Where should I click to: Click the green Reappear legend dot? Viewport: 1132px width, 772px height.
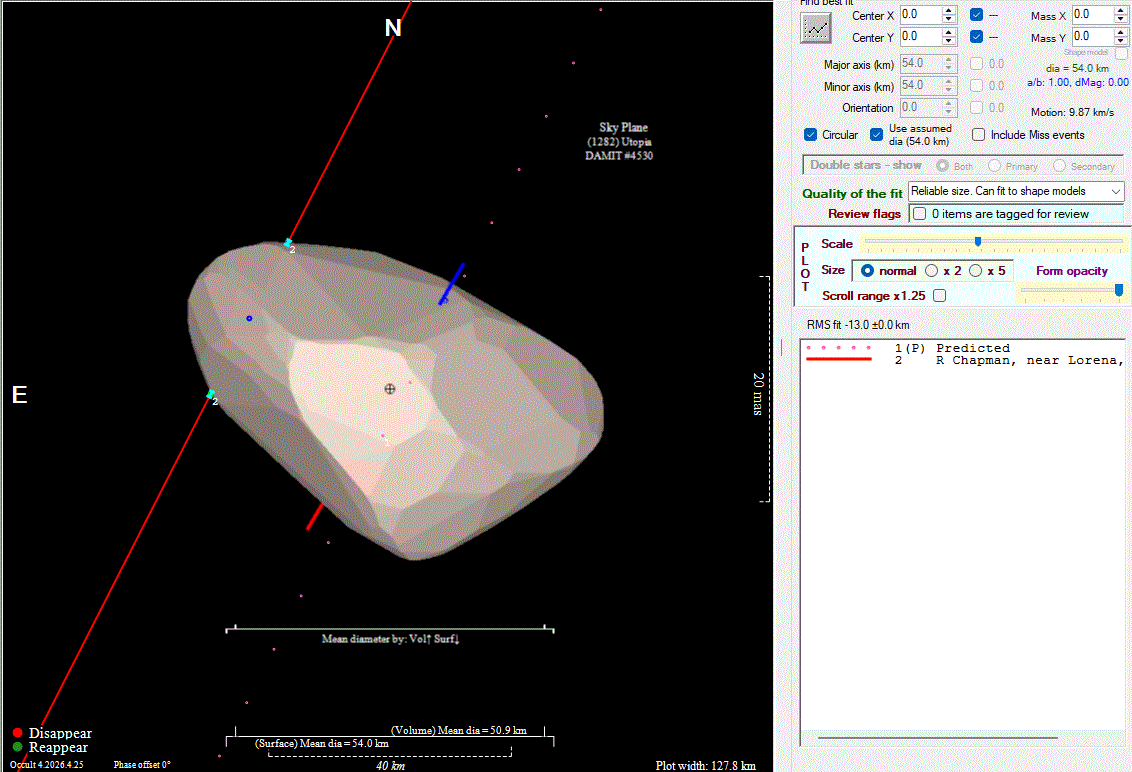17,747
